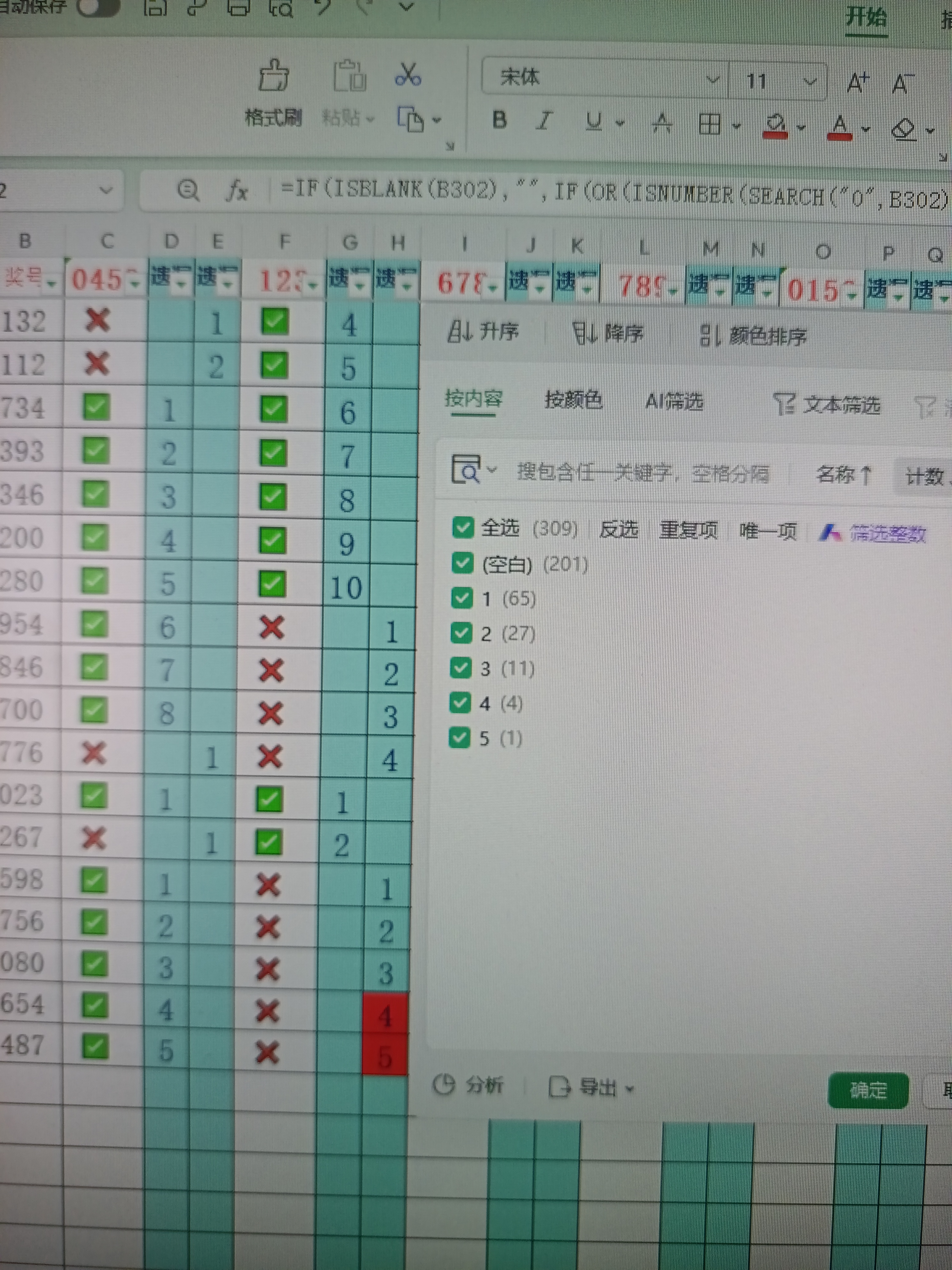Increase font size with A+ icon
The image size is (952, 1270).
point(858,82)
